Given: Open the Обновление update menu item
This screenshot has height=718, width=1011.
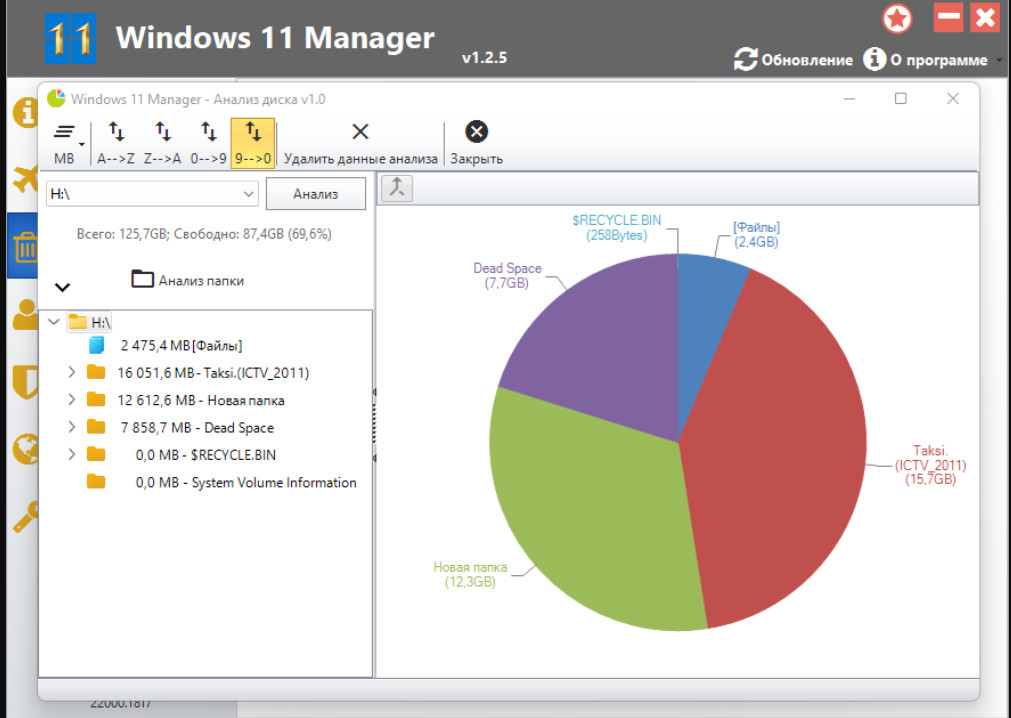Looking at the screenshot, I should point(793,60).
